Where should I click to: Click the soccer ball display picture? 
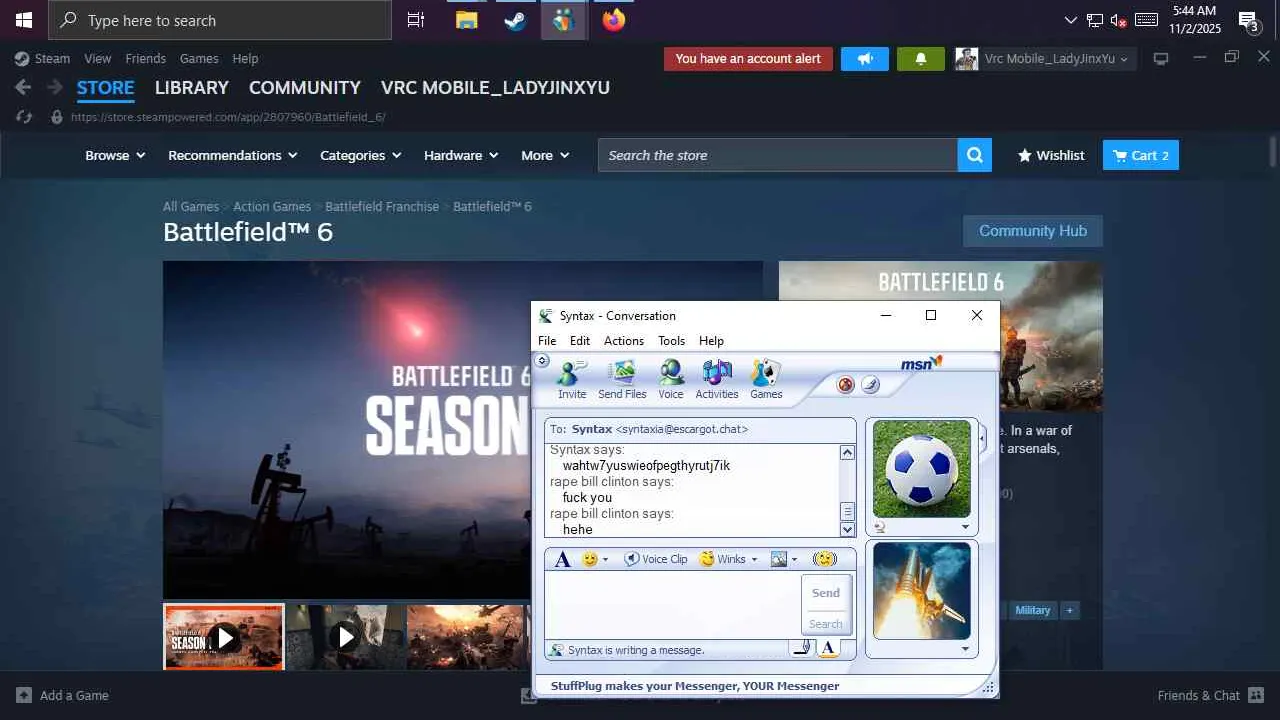click(x=922, y=469)
